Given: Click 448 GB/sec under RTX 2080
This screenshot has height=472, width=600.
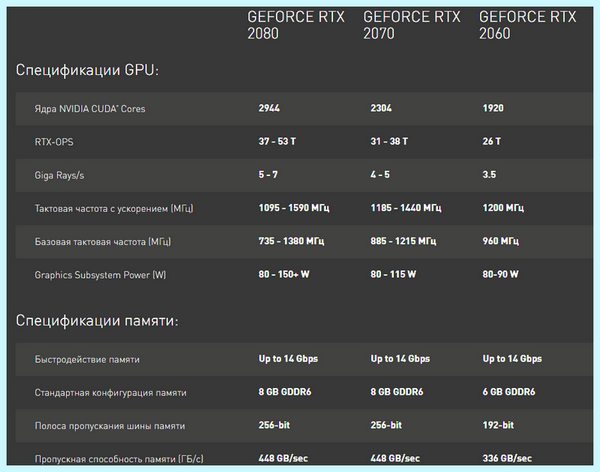Looking at the screenshot, I should click(x=283, y=459).
